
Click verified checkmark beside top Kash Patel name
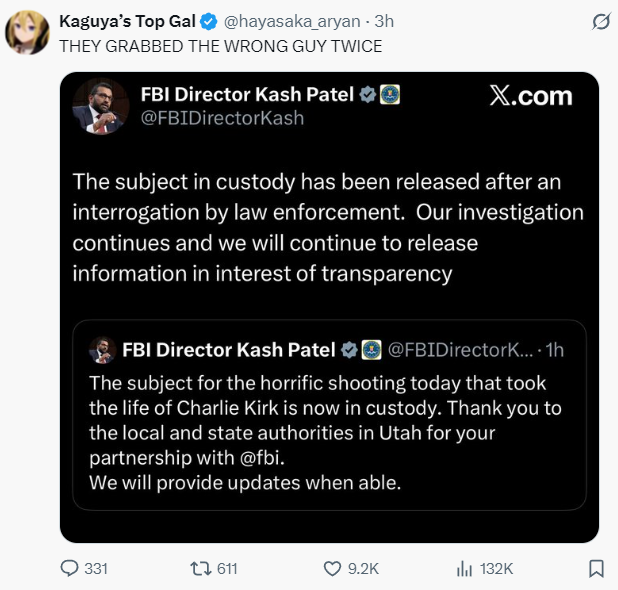(367, 95)
